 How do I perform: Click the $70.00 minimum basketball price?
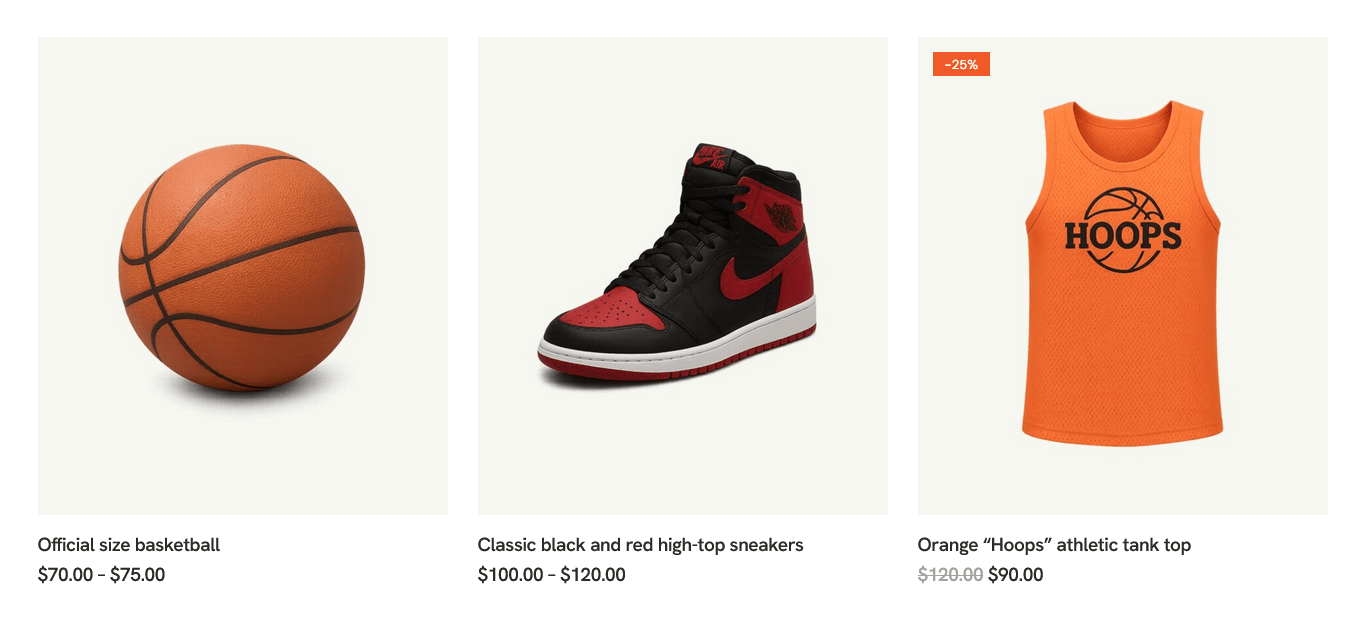click(65, 575)
